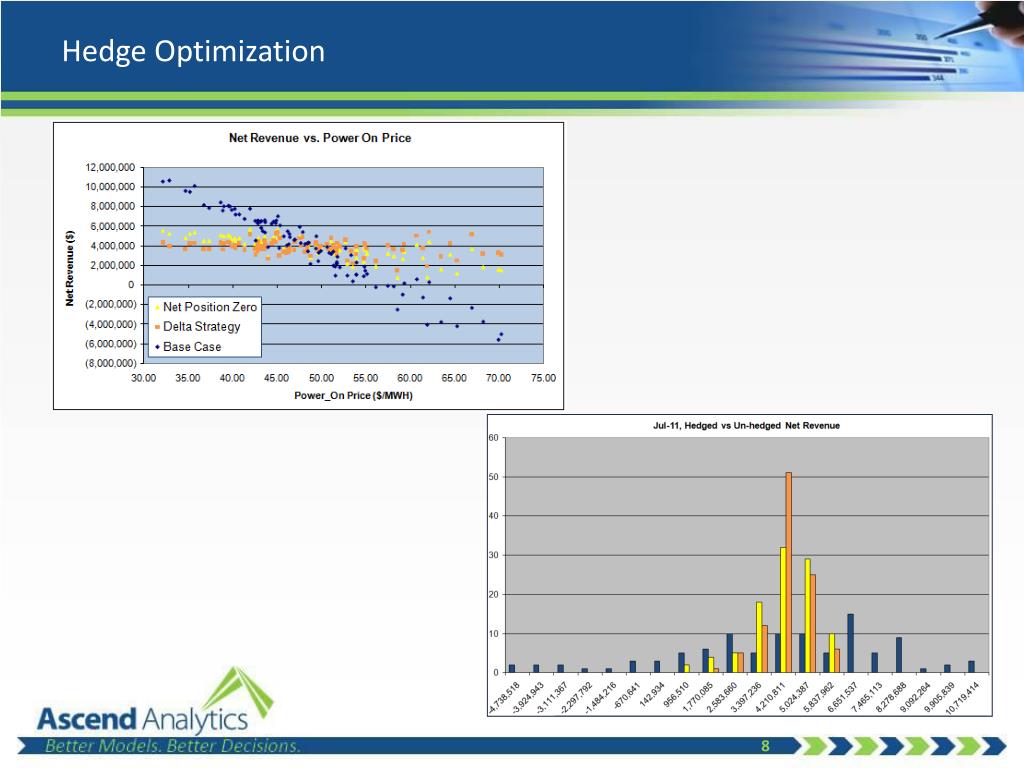This screenshot has height=768, width=1024.
Task: Click the "Base Case" legend label
Action: coord(192,347)
